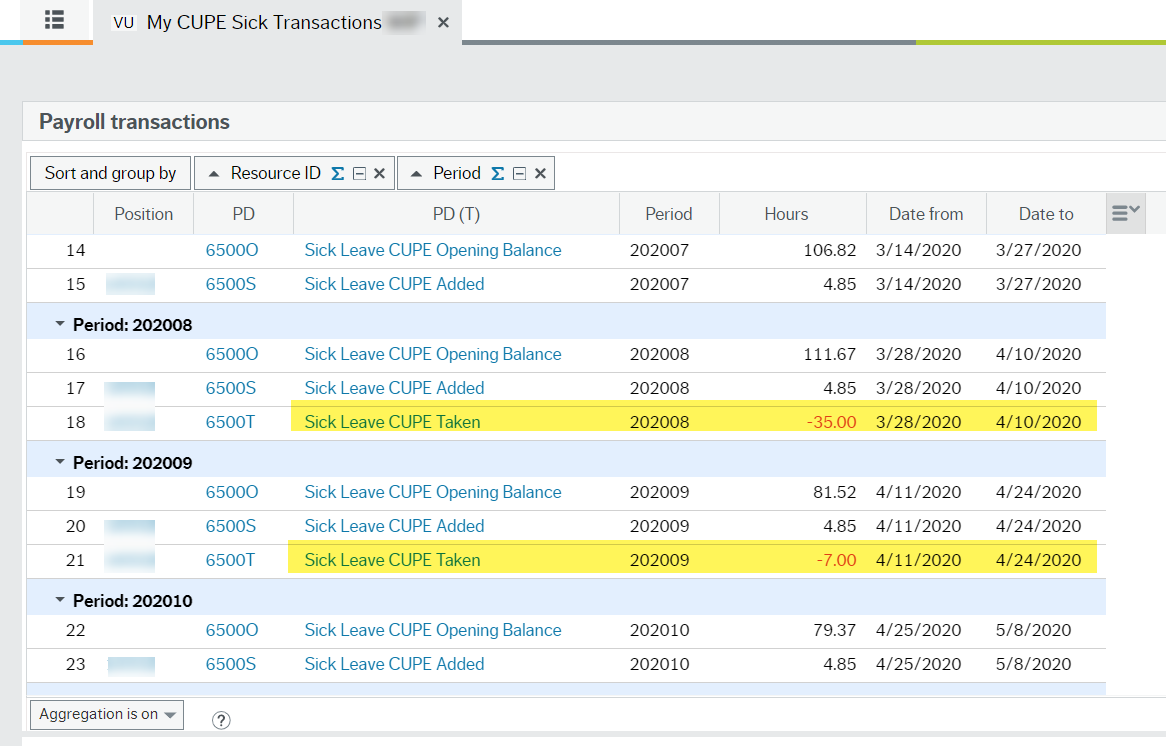The width and height of the screenshot is (1166, 746).
Task: Remove the Period chip using its × toggle
Action: pos(540,173)
